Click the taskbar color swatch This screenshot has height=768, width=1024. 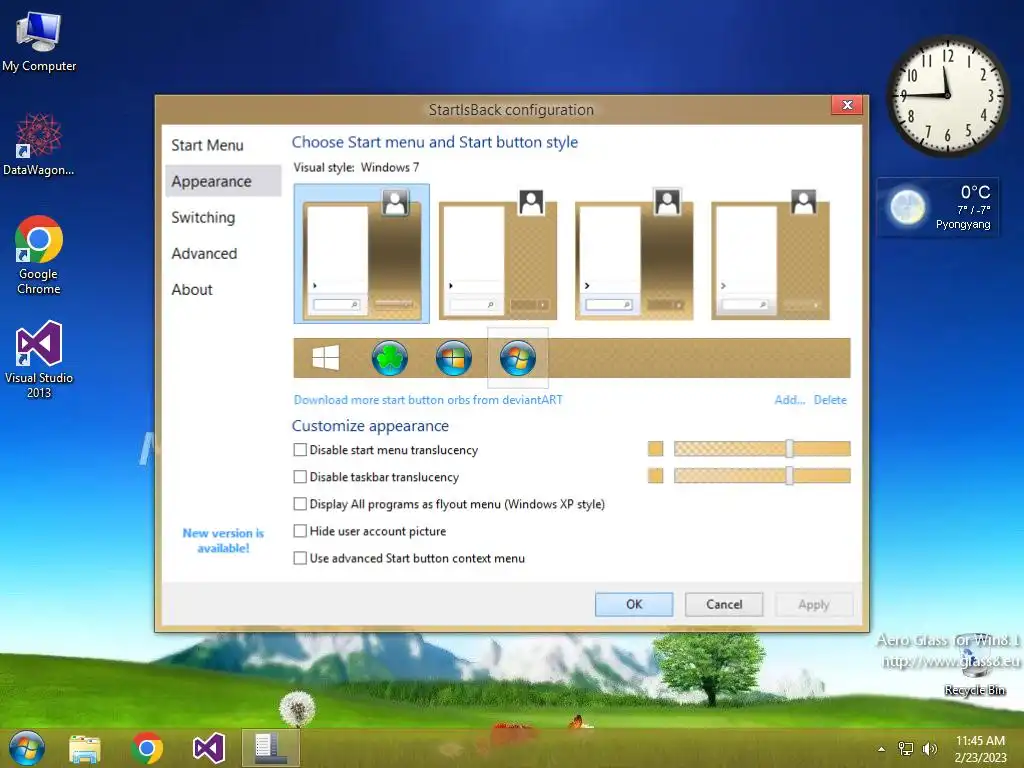tap(655, 475)
